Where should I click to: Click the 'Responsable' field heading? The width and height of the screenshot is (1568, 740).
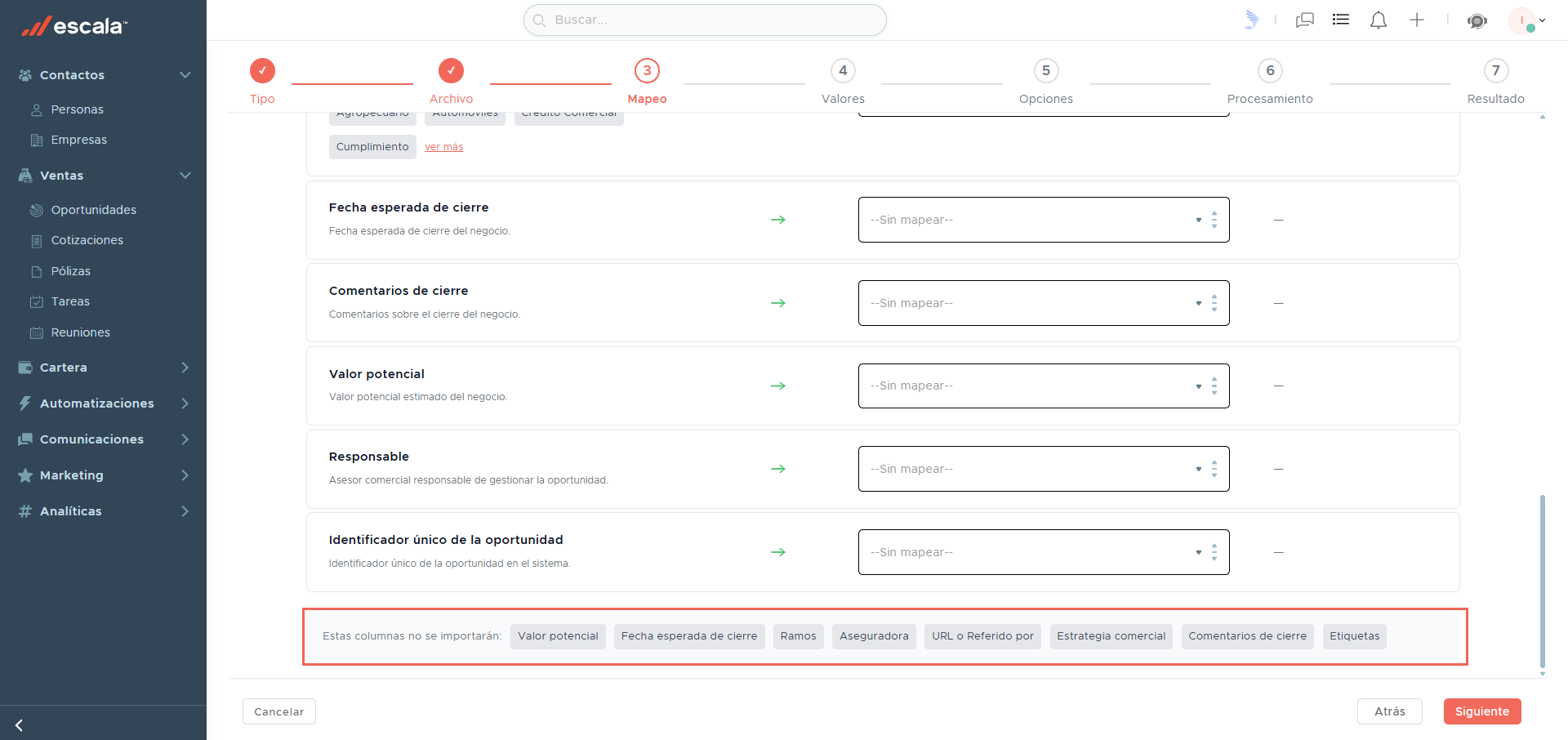(369, 457)
